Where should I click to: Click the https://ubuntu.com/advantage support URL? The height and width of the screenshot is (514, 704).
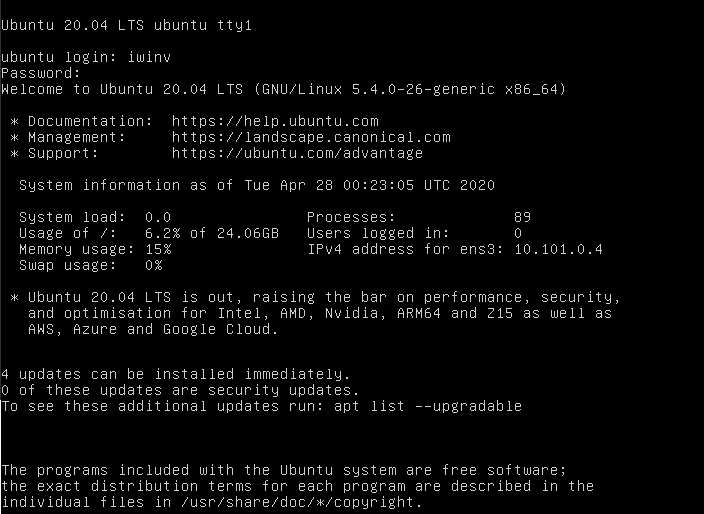[x=297, y=153]
